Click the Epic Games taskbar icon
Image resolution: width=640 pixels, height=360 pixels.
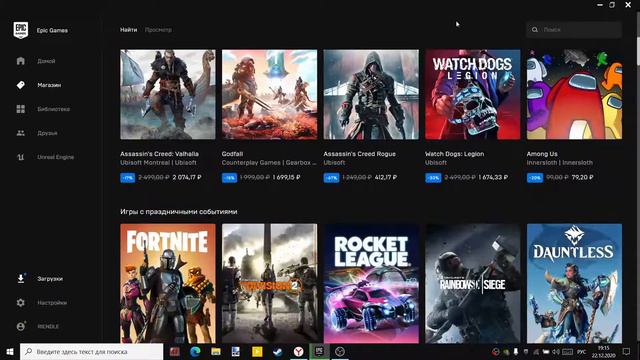coord(319,351)
